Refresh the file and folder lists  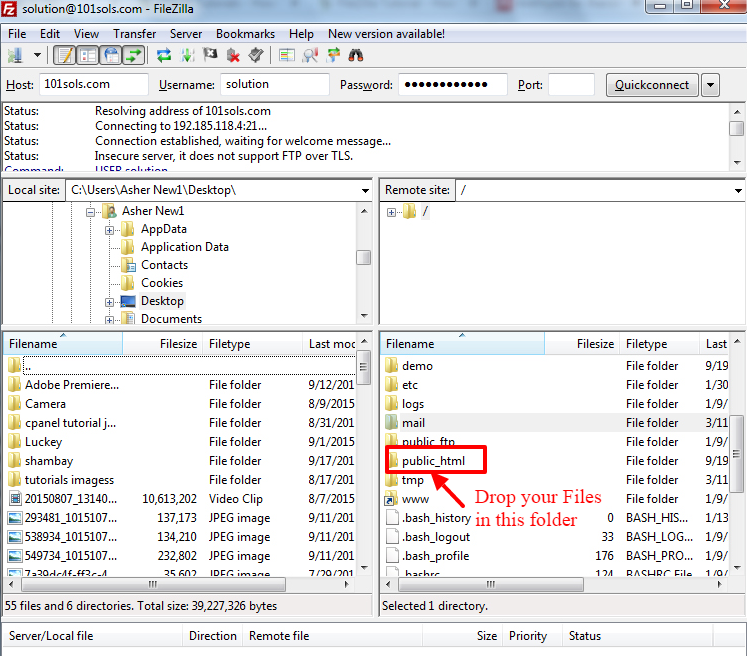(164, 55)
